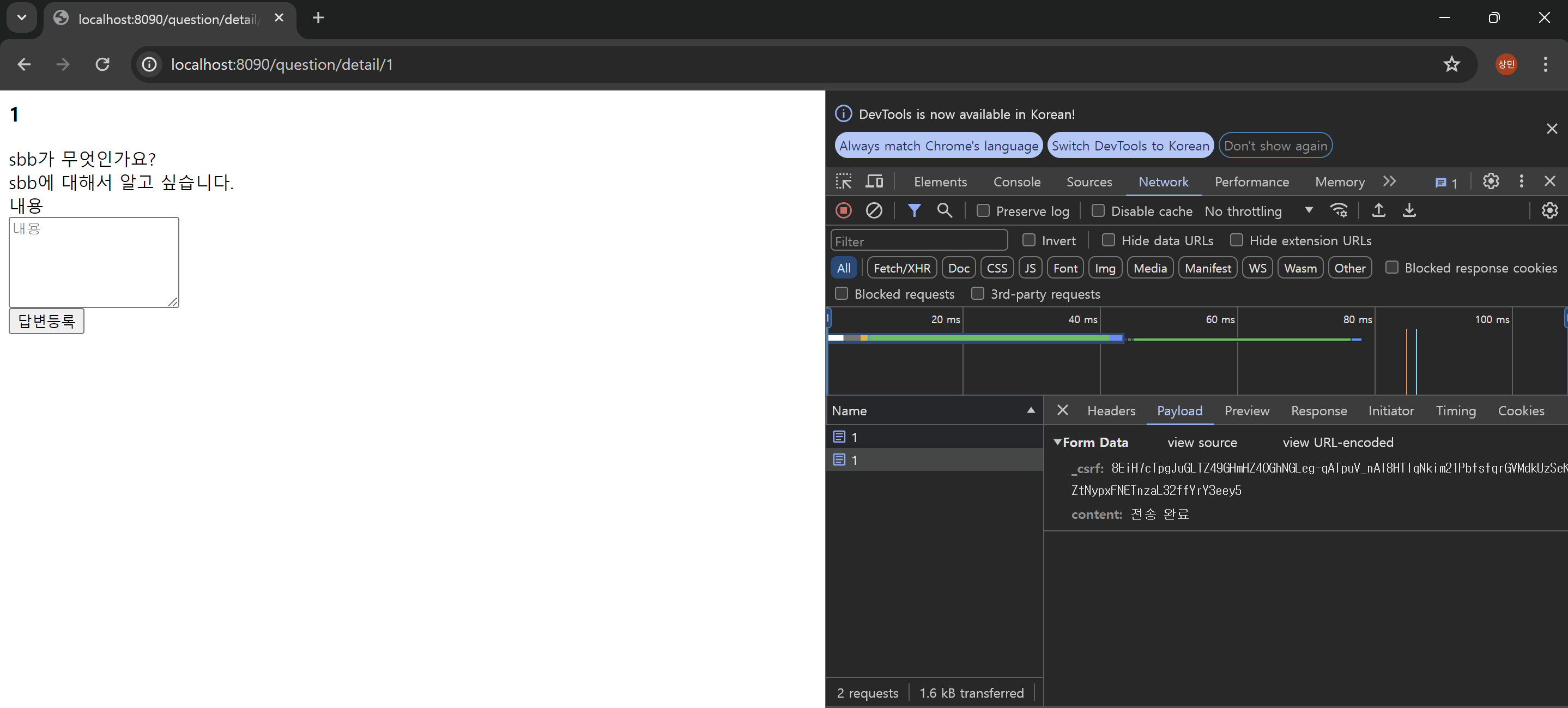Enable the Preserve log checkbox

983,210
